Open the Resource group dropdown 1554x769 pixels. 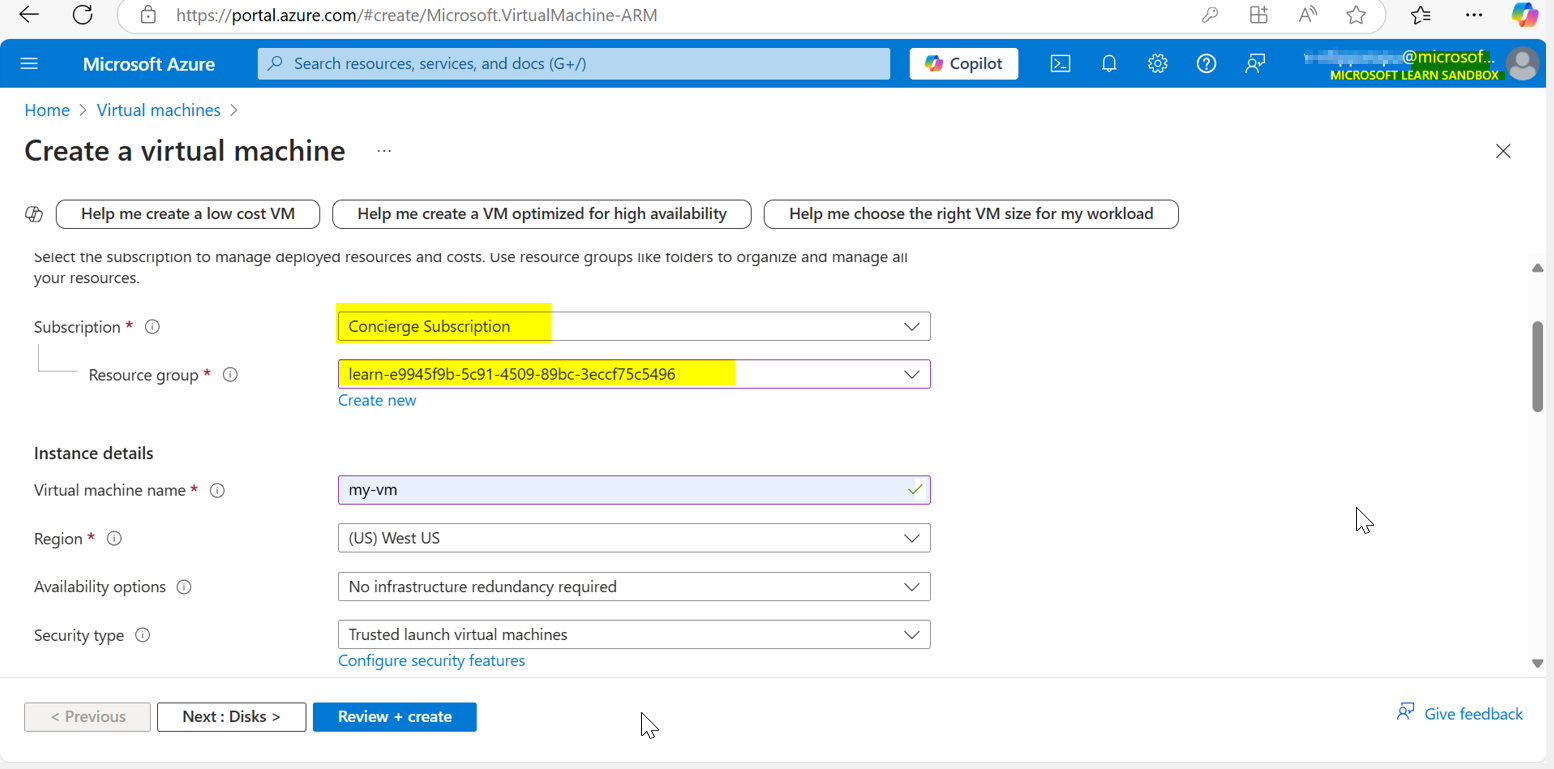coord(911,374)
